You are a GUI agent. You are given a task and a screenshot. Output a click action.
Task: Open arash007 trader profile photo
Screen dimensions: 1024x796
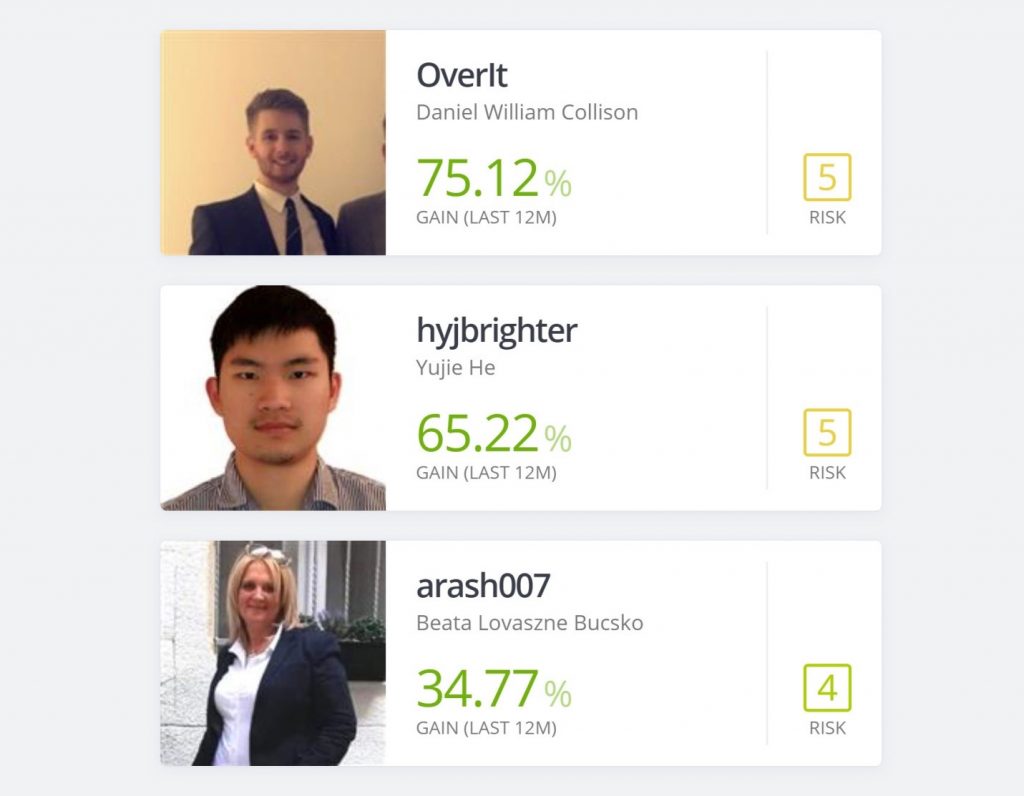click(273, 653)
